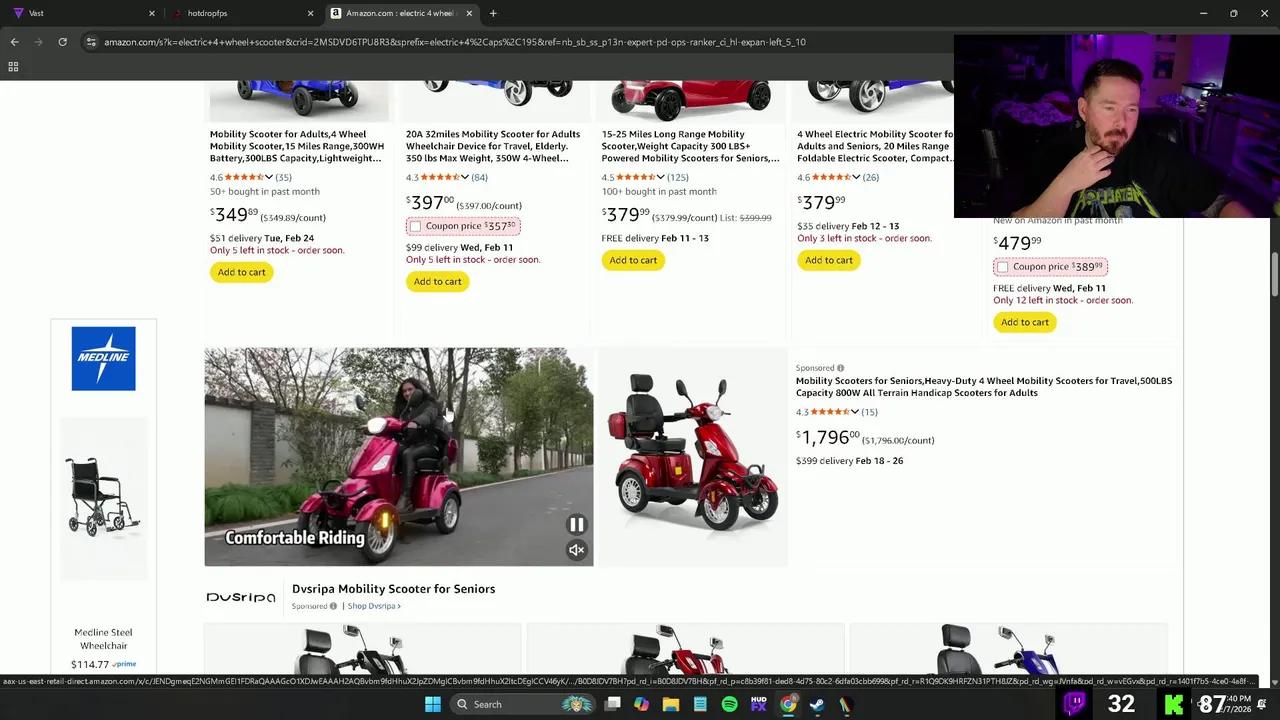Screen dimensions: 1280x720
Task: Click Shop Dvsripa link
Action: (373, 606)
